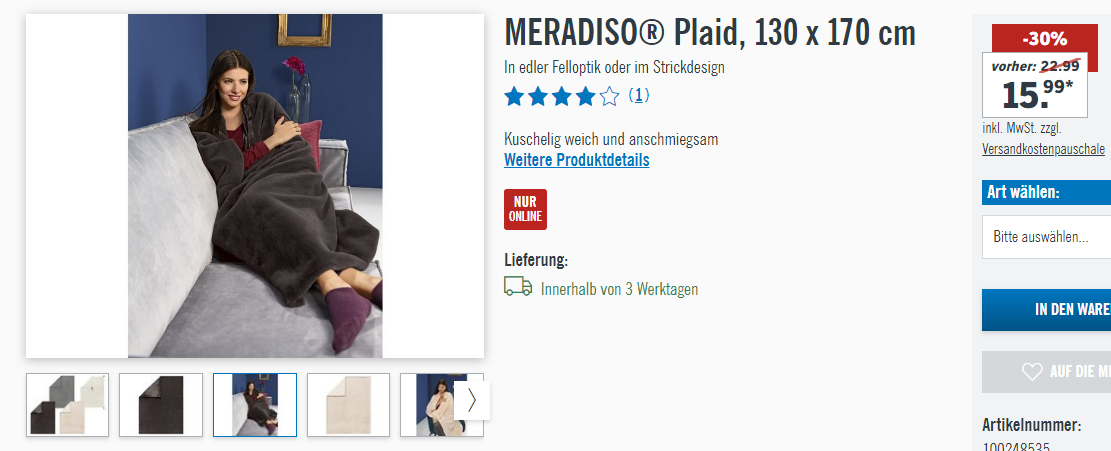Click the first blue rating star
The image size is (1111, 451).
point(514,96)
